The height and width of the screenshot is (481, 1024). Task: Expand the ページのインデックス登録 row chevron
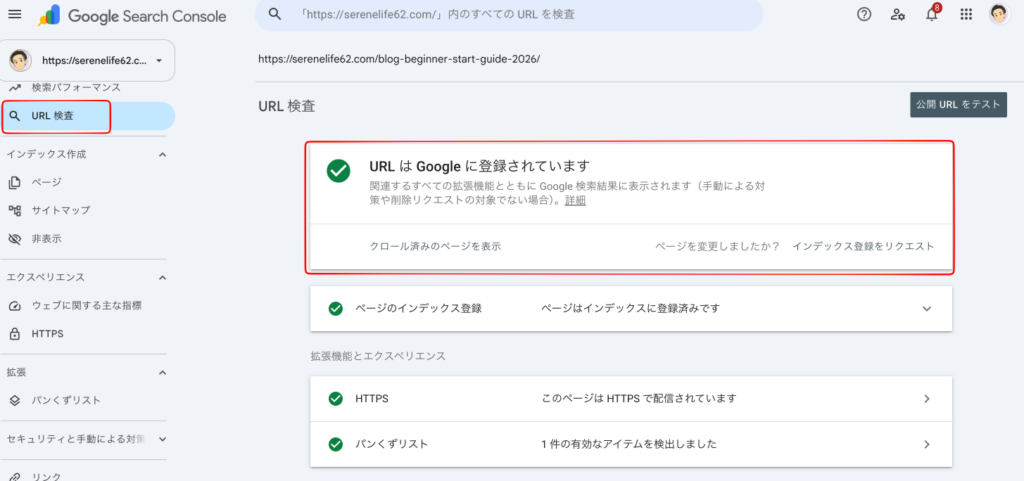927,309
